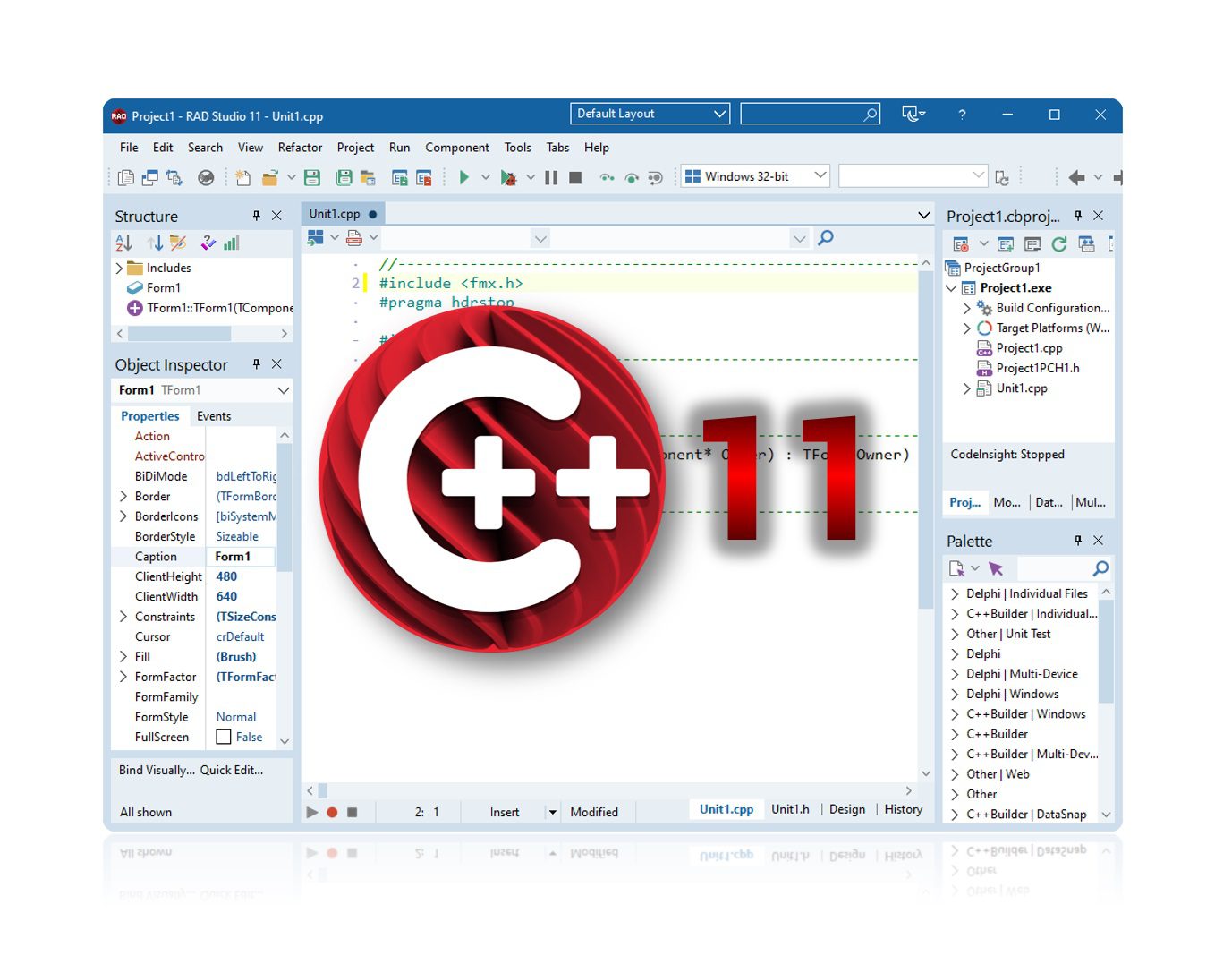The width and height of the screenshot is (1232, 964).
Task: Click the desktop layout icon in title bar
Action: (x=913, y=114)
